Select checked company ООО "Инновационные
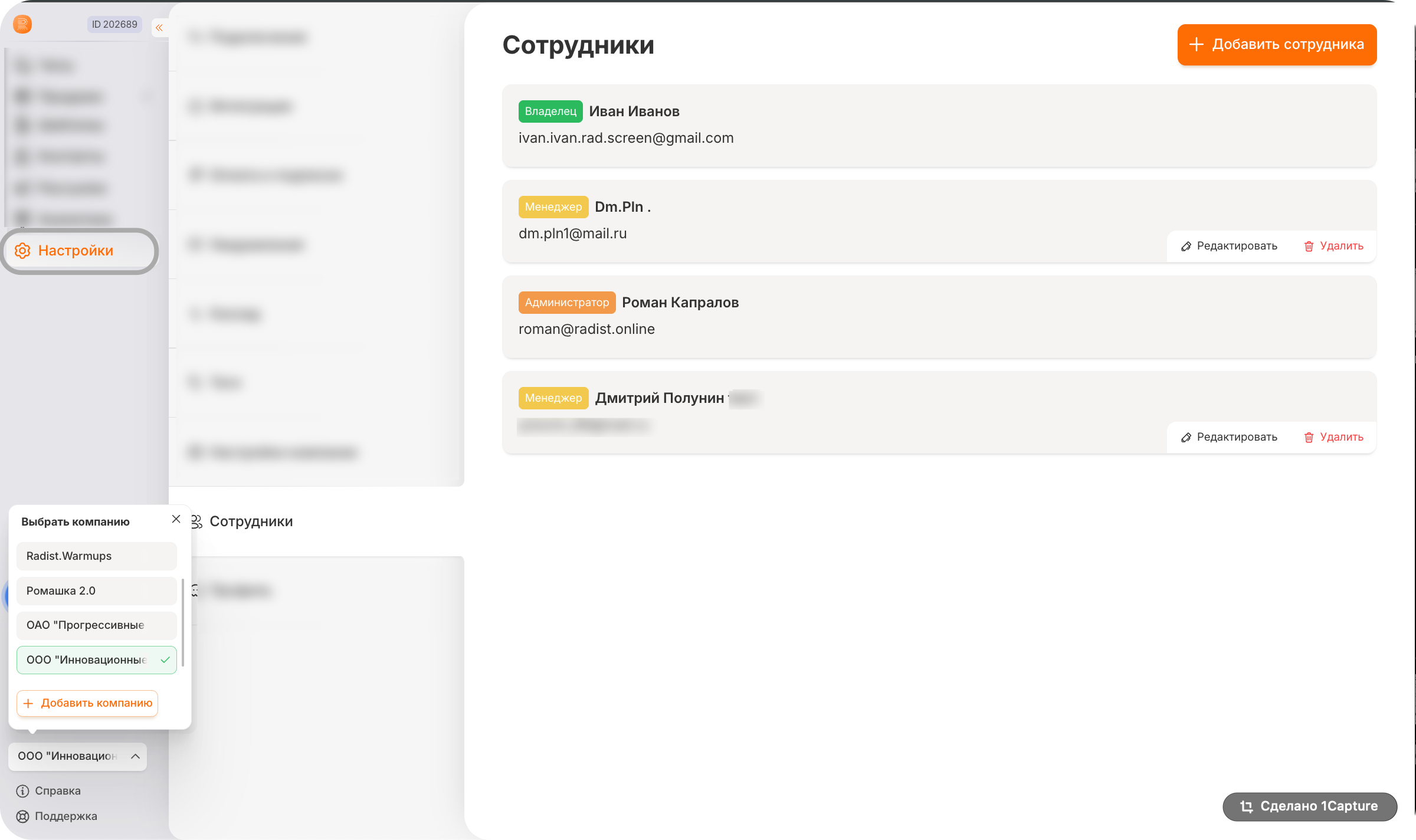1416x840 pixels. click(97, 660)
